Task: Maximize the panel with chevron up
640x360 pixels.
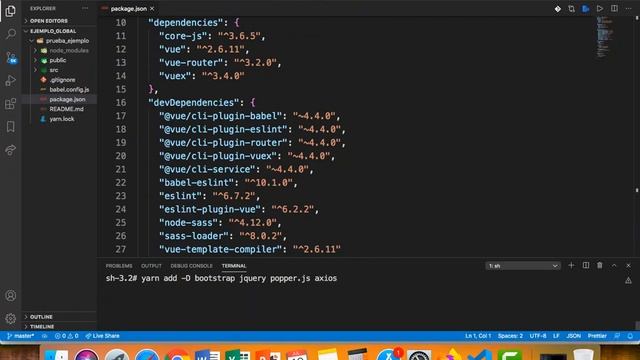Action: coord(614,265)
